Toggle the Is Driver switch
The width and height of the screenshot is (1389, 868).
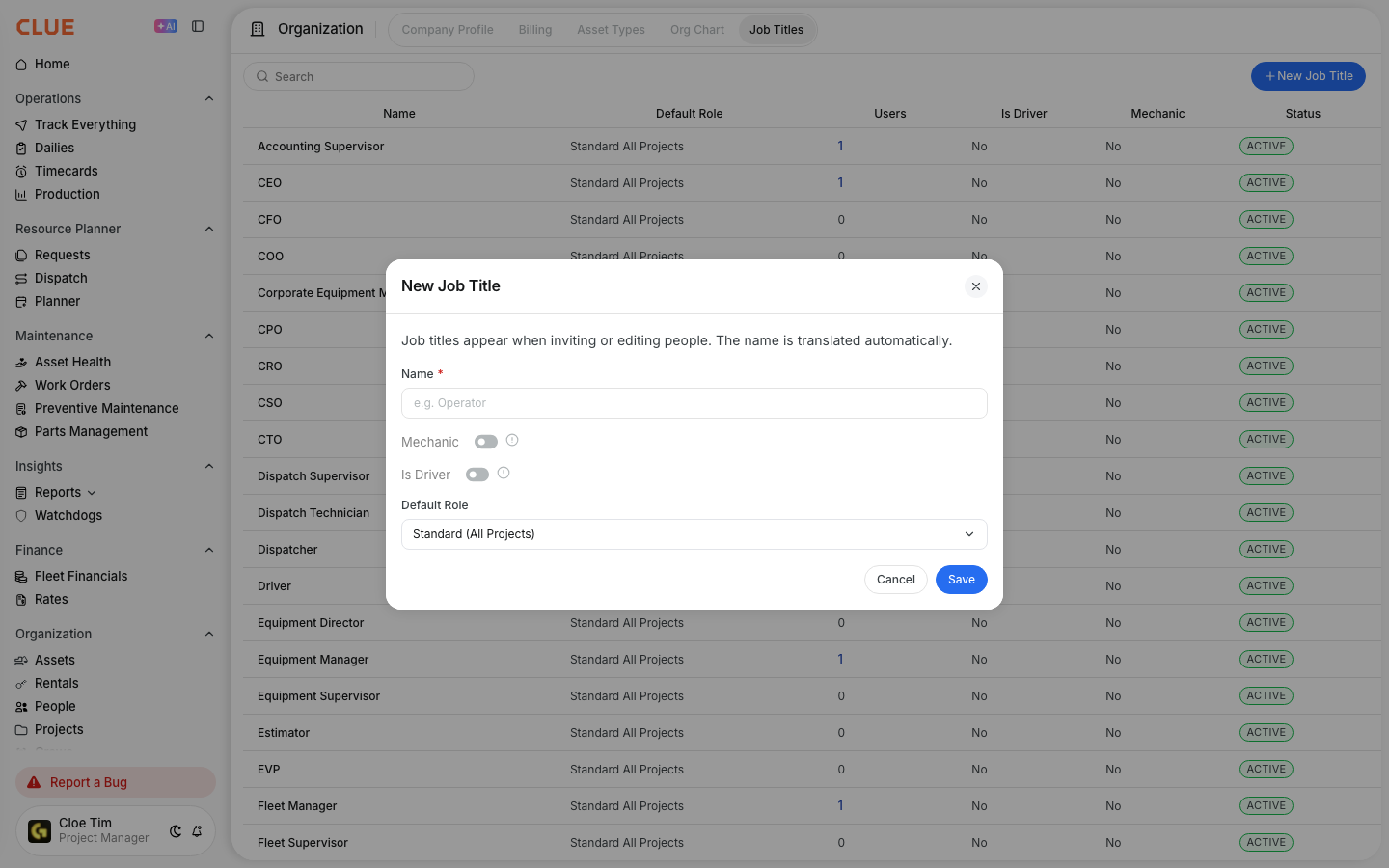coord(477,475)
